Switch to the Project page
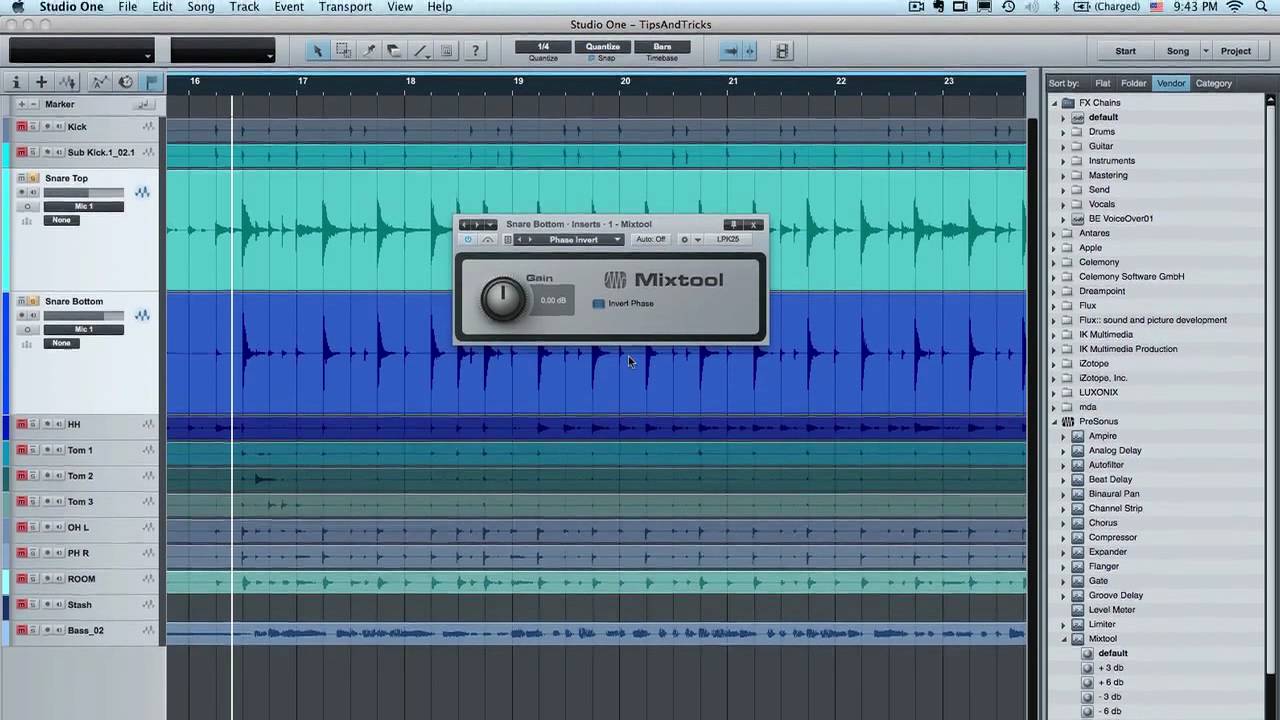Screen dimensions: 1280x720 coord(1236,51)
